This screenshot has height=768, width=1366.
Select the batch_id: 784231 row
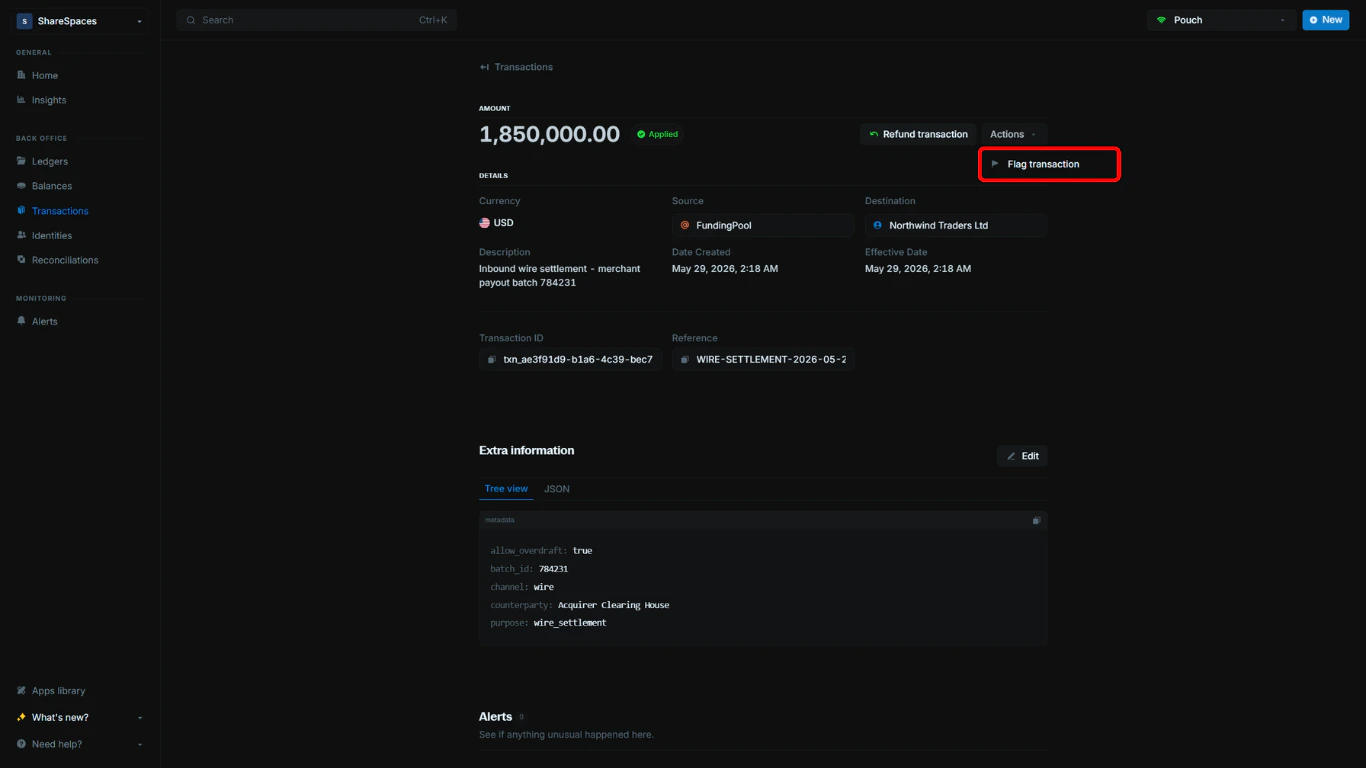[529, 569]
